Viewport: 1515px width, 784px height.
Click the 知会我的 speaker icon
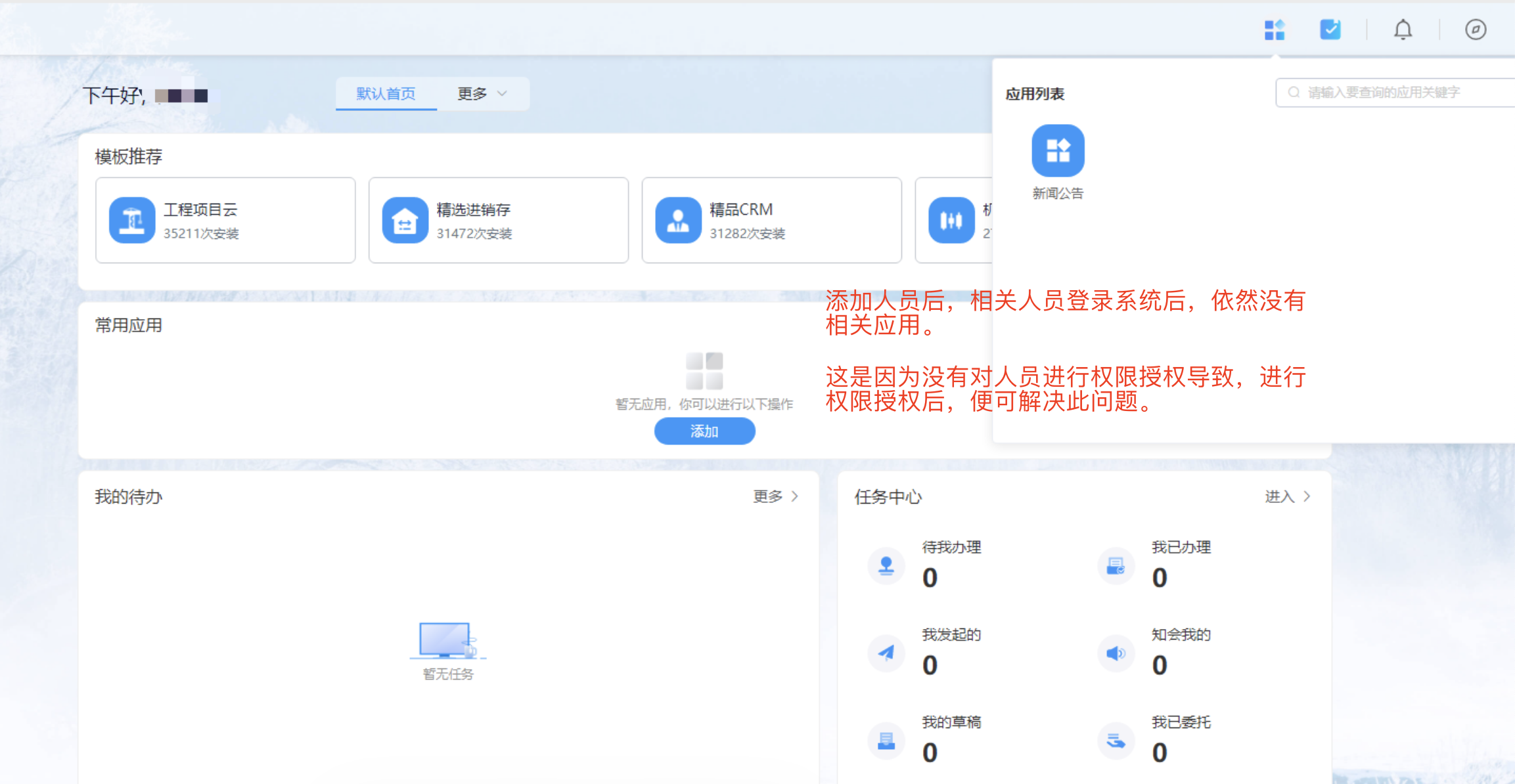(x=1116, y=653)
